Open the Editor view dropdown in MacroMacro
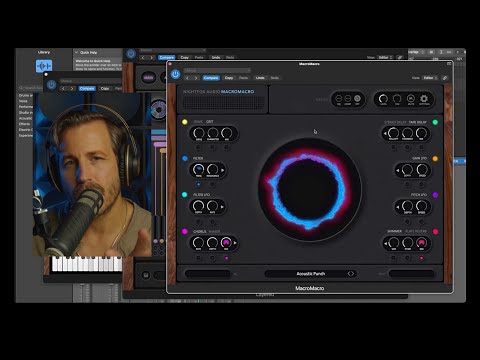 pyautogui.click(x=430, y=78)
